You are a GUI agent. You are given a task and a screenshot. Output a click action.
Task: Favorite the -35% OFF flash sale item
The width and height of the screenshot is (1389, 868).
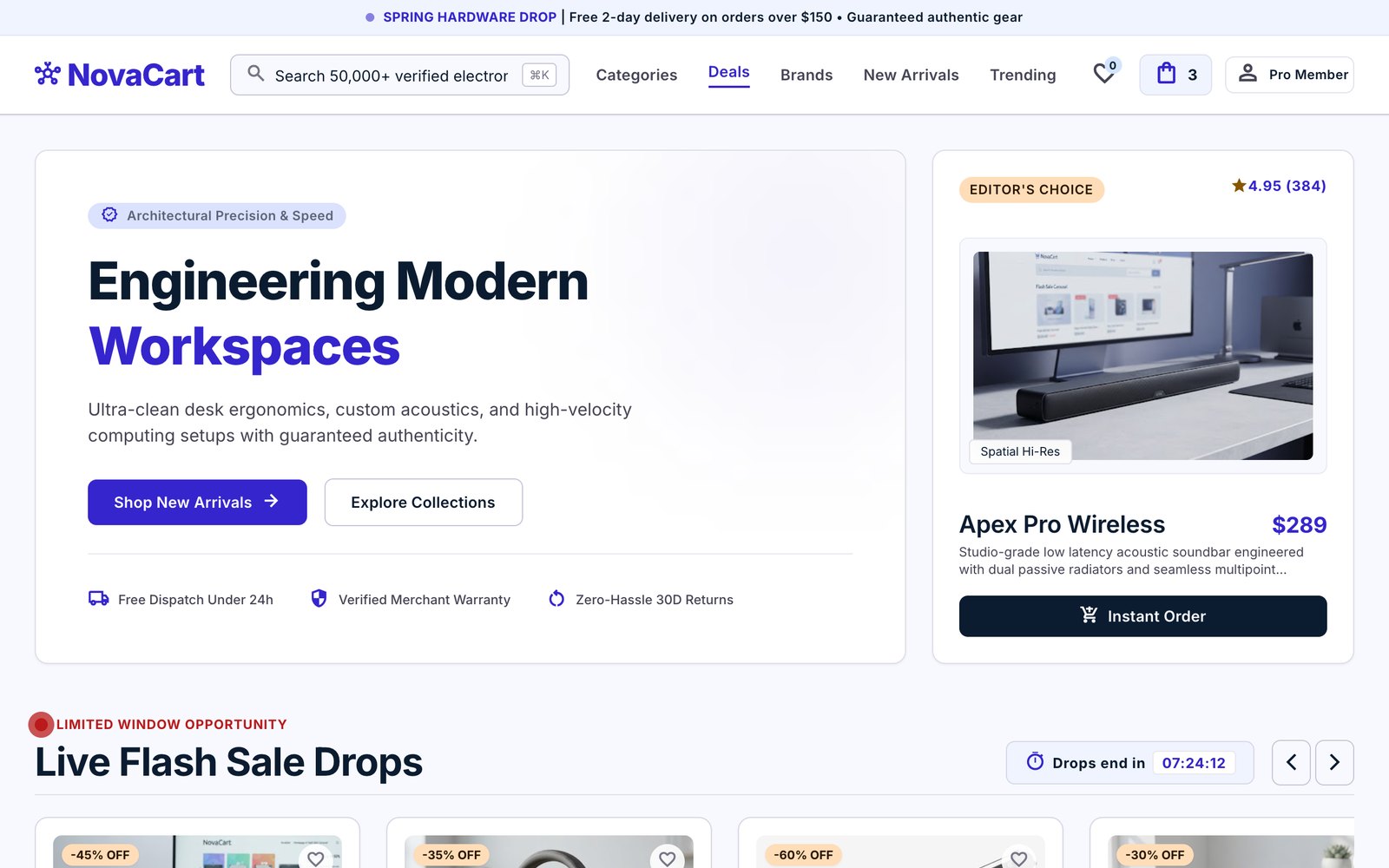667,858
